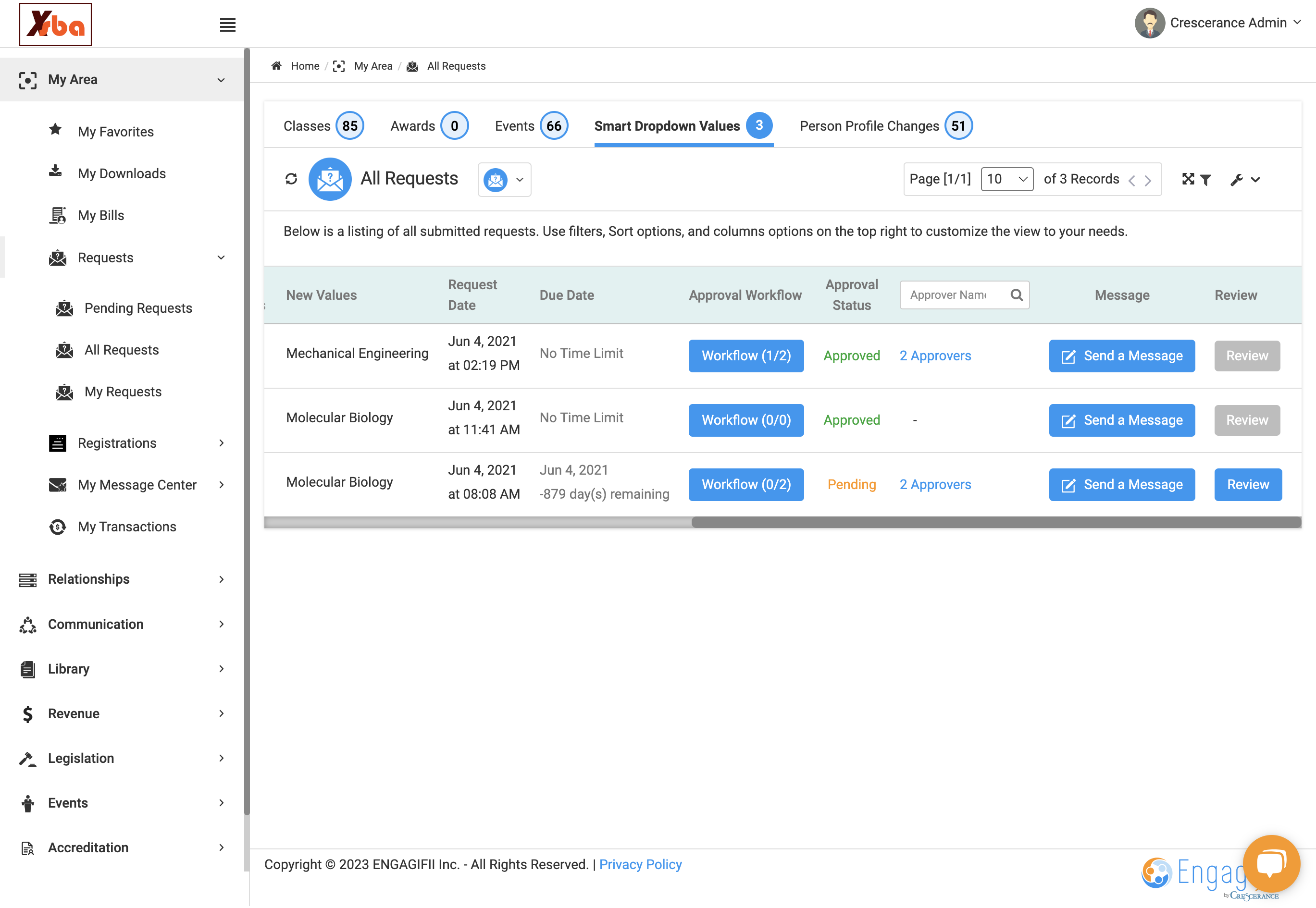
Task: Expand the request type envelope dropdown
Action: pos(504,180)
